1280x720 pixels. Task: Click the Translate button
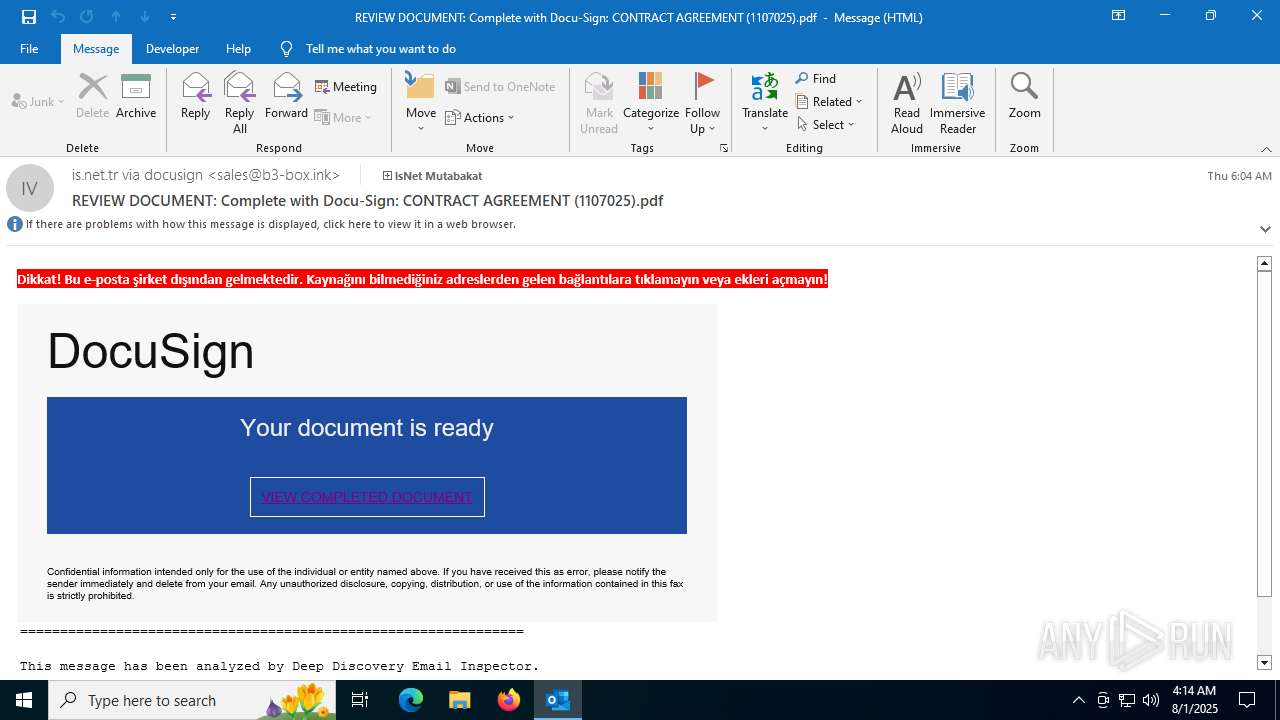pos(765,103)
